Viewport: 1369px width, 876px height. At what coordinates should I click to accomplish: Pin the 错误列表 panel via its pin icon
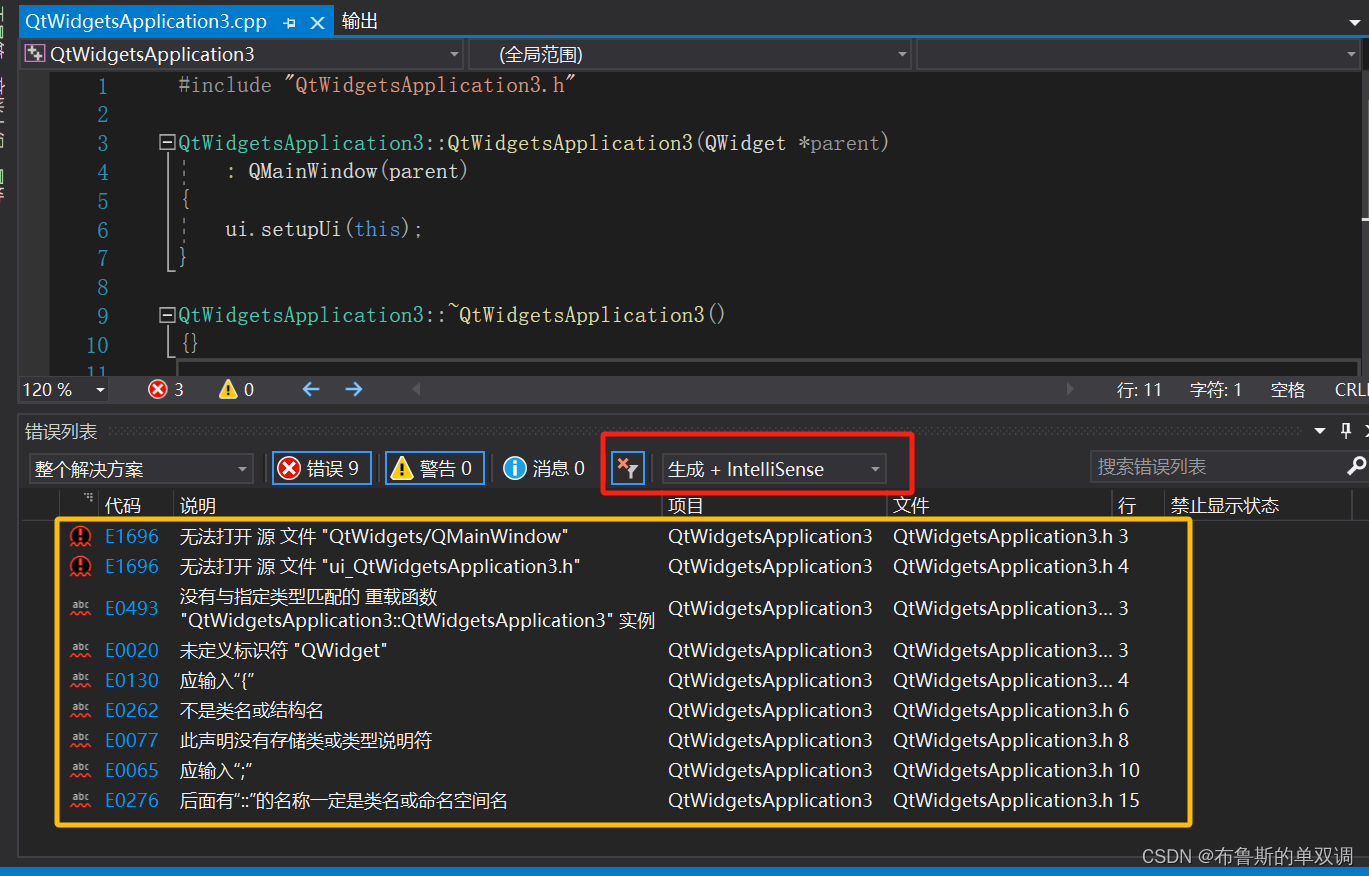tap(1345, 430)
